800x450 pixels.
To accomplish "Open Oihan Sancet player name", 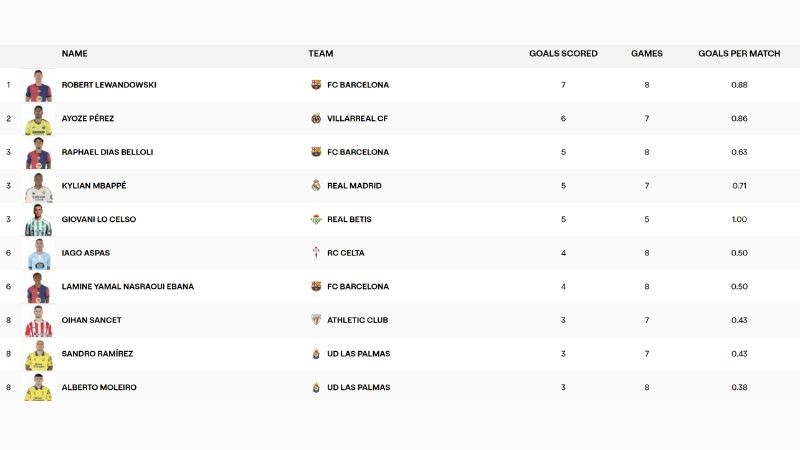I will coord(91,320).
